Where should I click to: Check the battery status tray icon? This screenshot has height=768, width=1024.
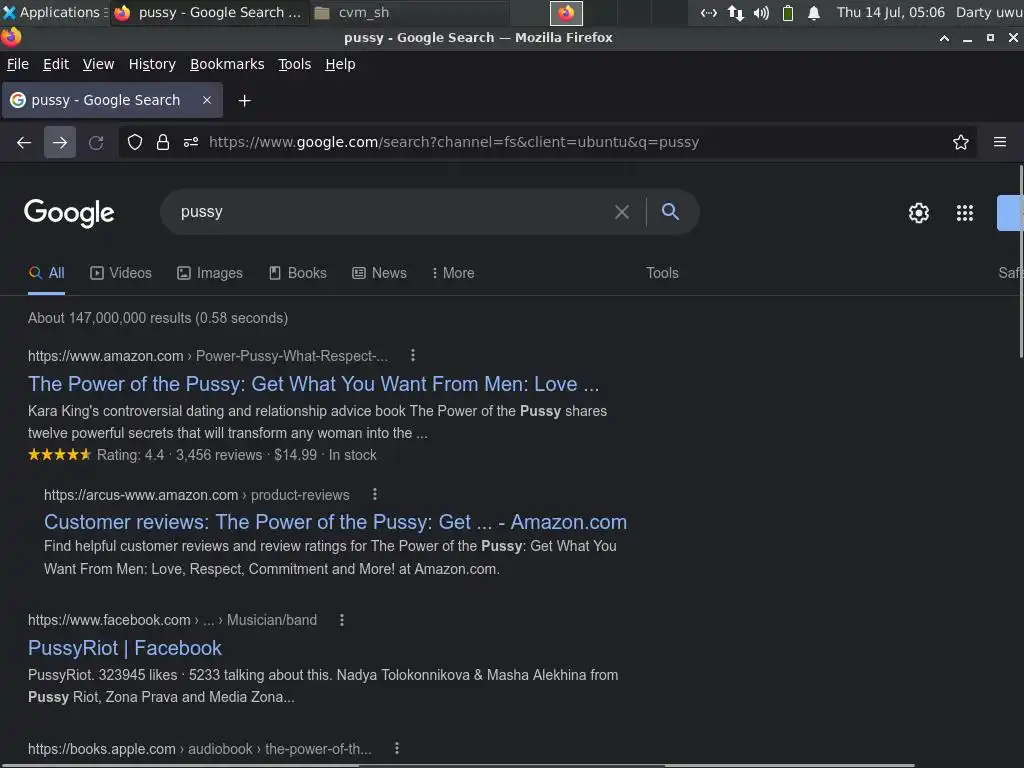[788, 13]
